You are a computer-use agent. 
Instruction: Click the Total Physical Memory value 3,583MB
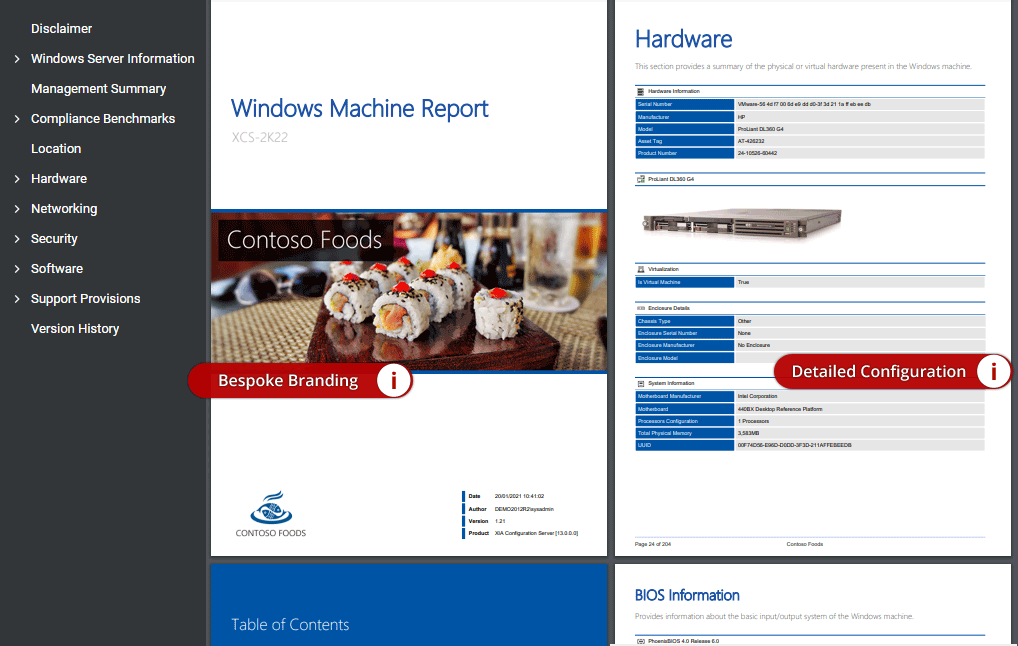click(x=748, y=433)
